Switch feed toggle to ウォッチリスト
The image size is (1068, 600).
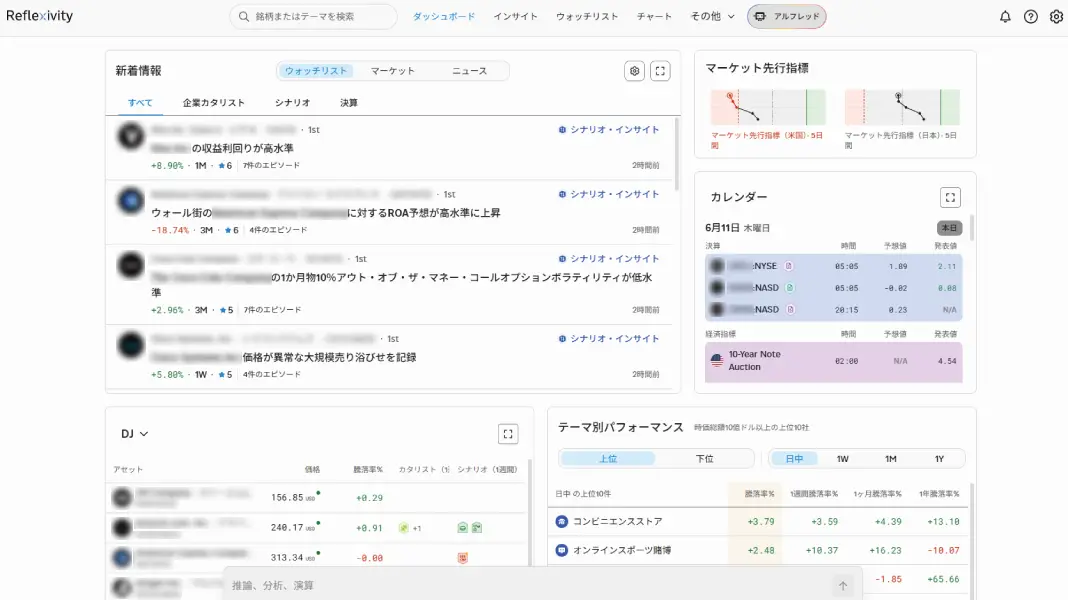click(316, 71)
